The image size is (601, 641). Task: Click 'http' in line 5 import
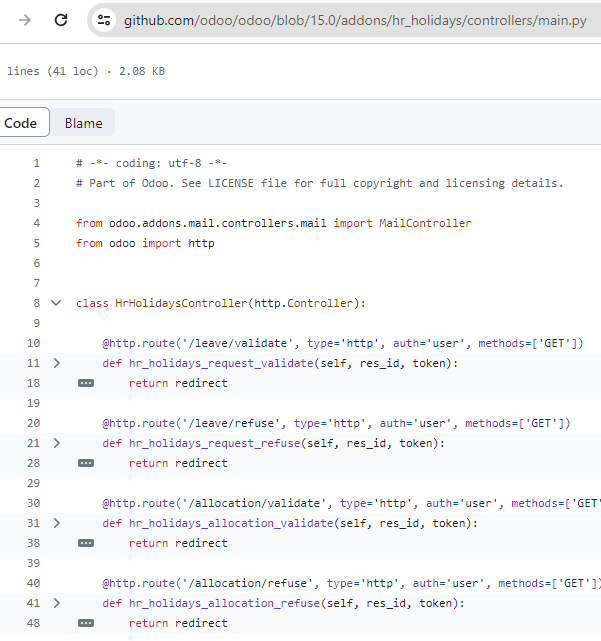point(201,243)
